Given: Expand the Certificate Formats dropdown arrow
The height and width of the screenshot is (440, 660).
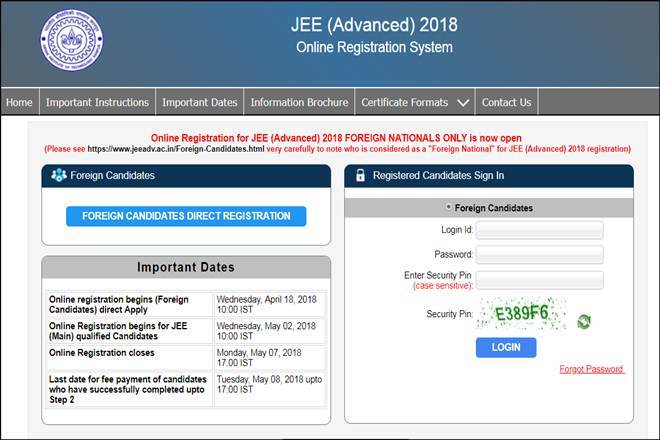Looking at the screenshot, I should click(x=463, y=103).
